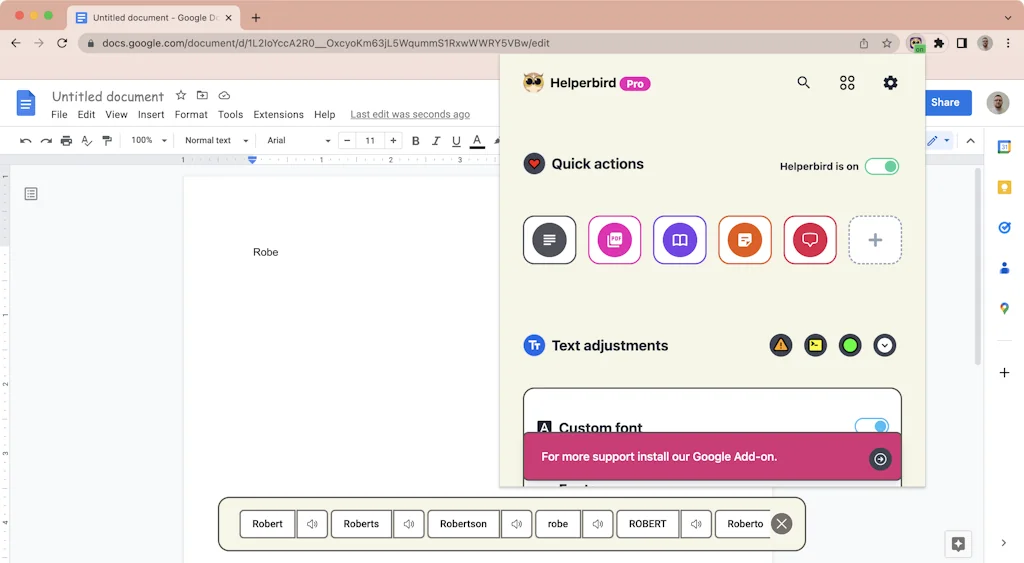Screen dimensions: 1024x563
Task: Toggle bold formatting in Docs toolbar
Action: click(416, 141)
